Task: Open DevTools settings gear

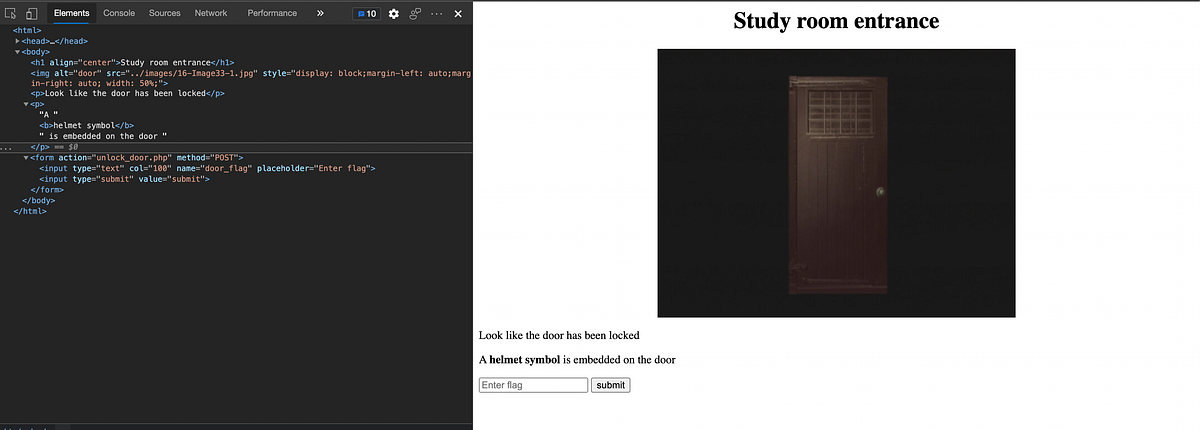Action: 393,14
